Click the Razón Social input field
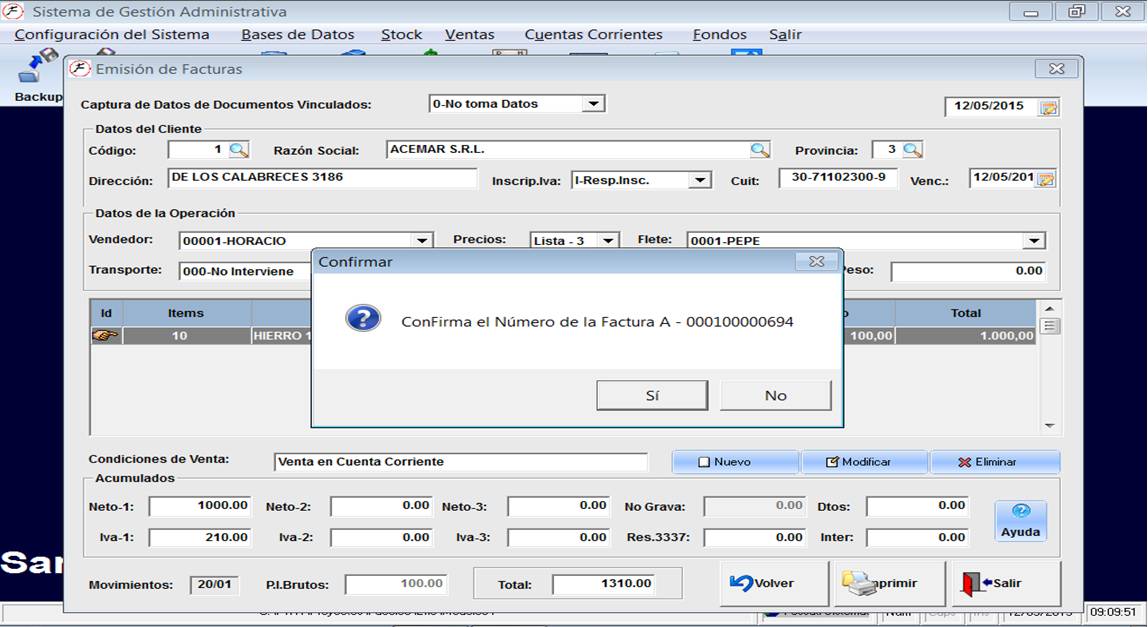This screenshot has width=1148, height=627. (568, 149)
